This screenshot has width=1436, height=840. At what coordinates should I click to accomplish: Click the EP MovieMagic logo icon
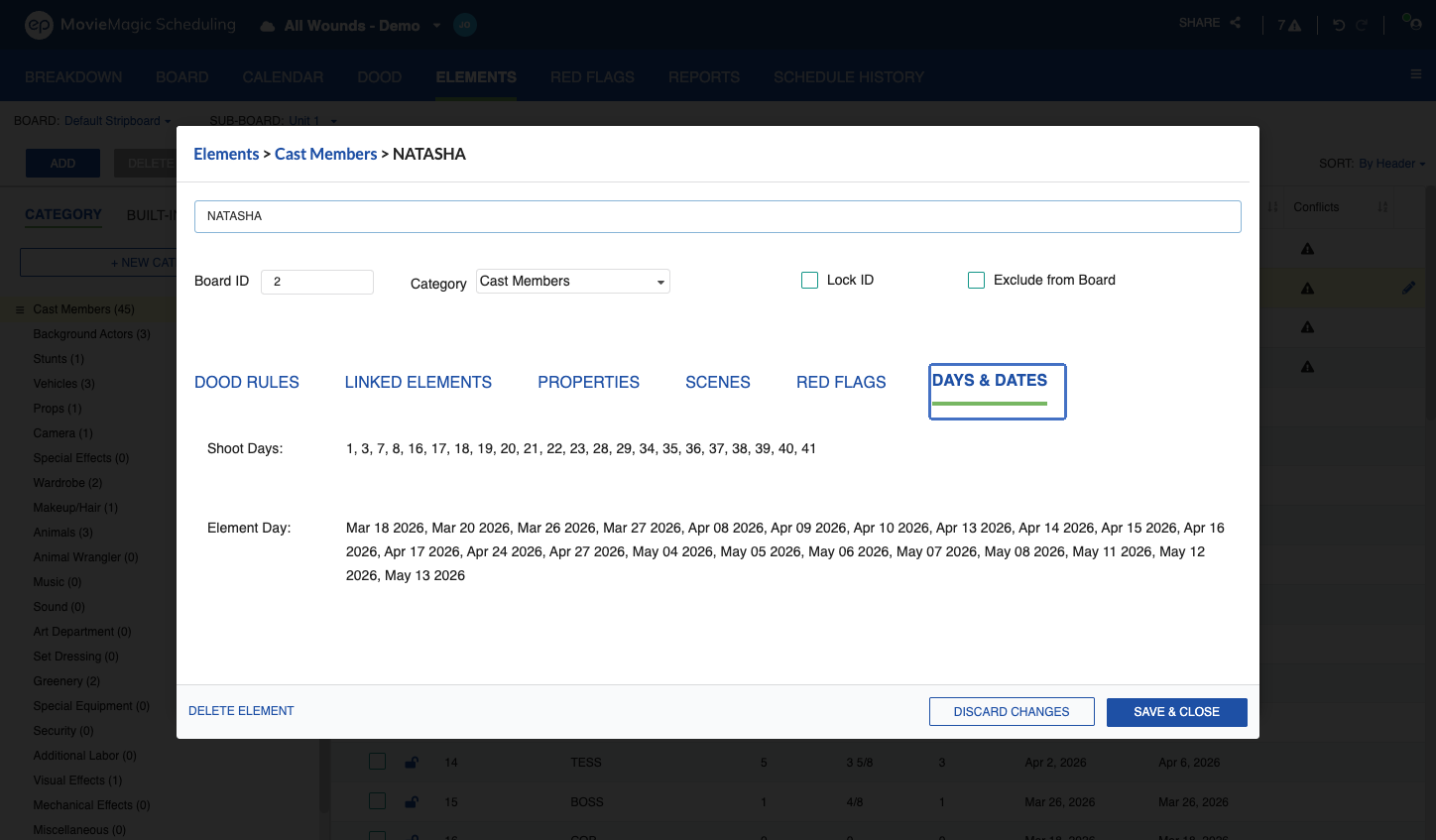click(39, 25)
